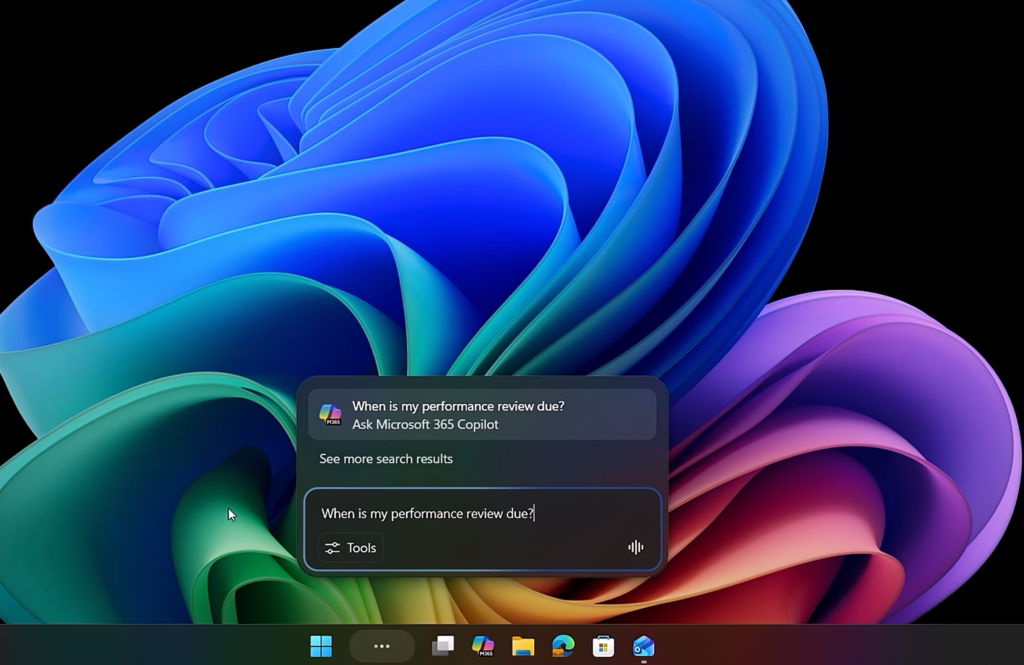Viewport: 1024px width, 665px height.
Task: Click the query text input field
Action: pyautogui.click(x=483, y=513)
